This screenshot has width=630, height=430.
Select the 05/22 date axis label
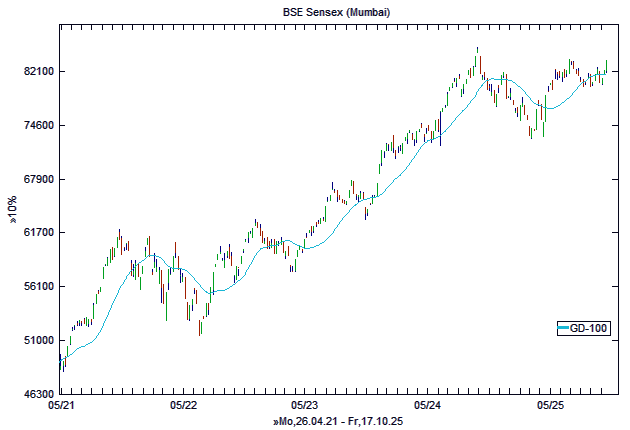(x=184, y=406)
